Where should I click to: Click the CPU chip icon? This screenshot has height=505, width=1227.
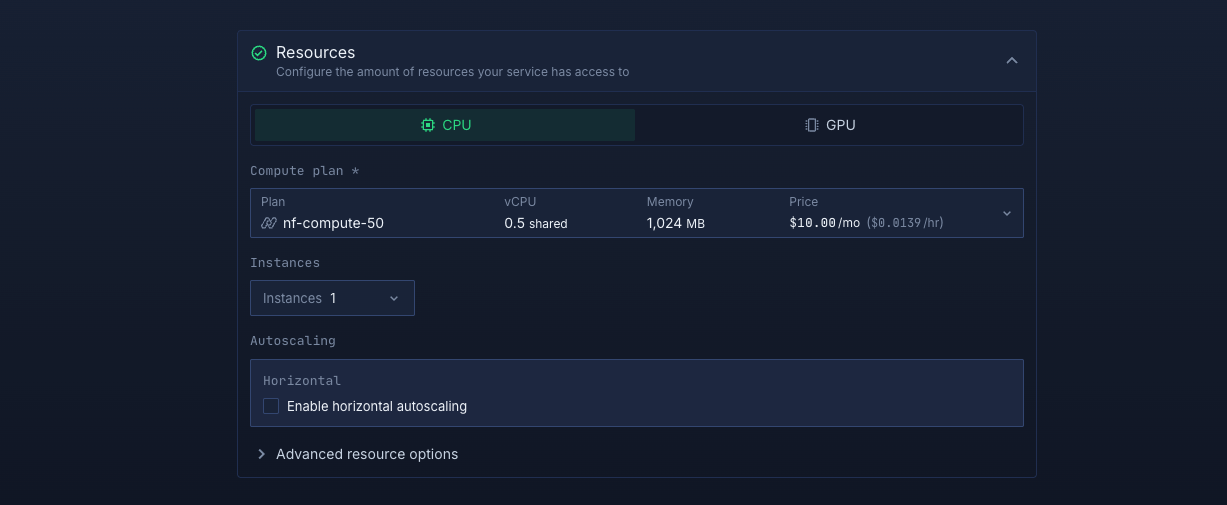click(x=428, y=125)
